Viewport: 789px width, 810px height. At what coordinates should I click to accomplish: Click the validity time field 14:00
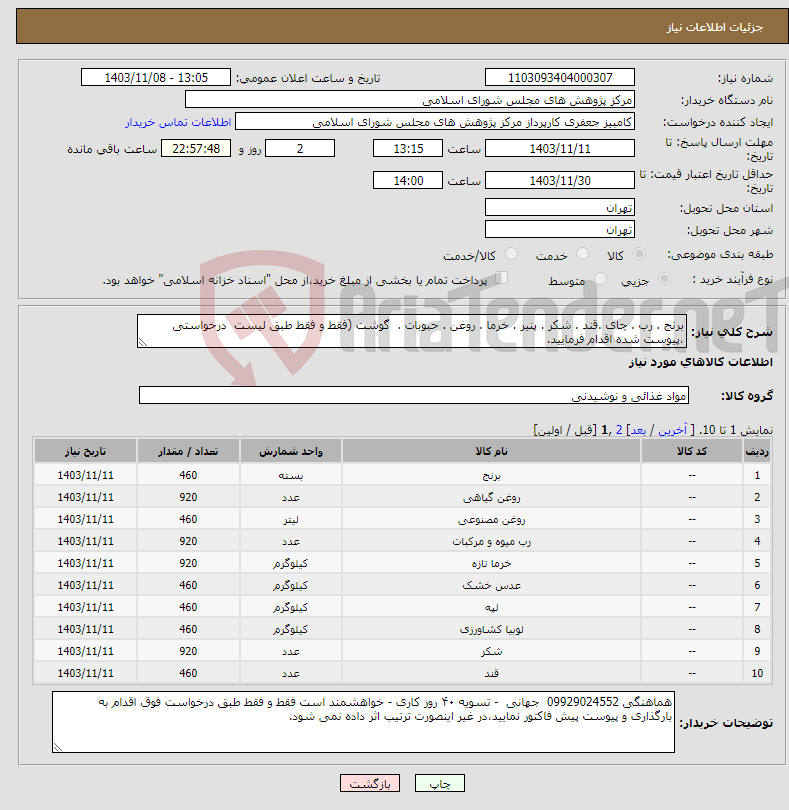[x=408, y=180]
